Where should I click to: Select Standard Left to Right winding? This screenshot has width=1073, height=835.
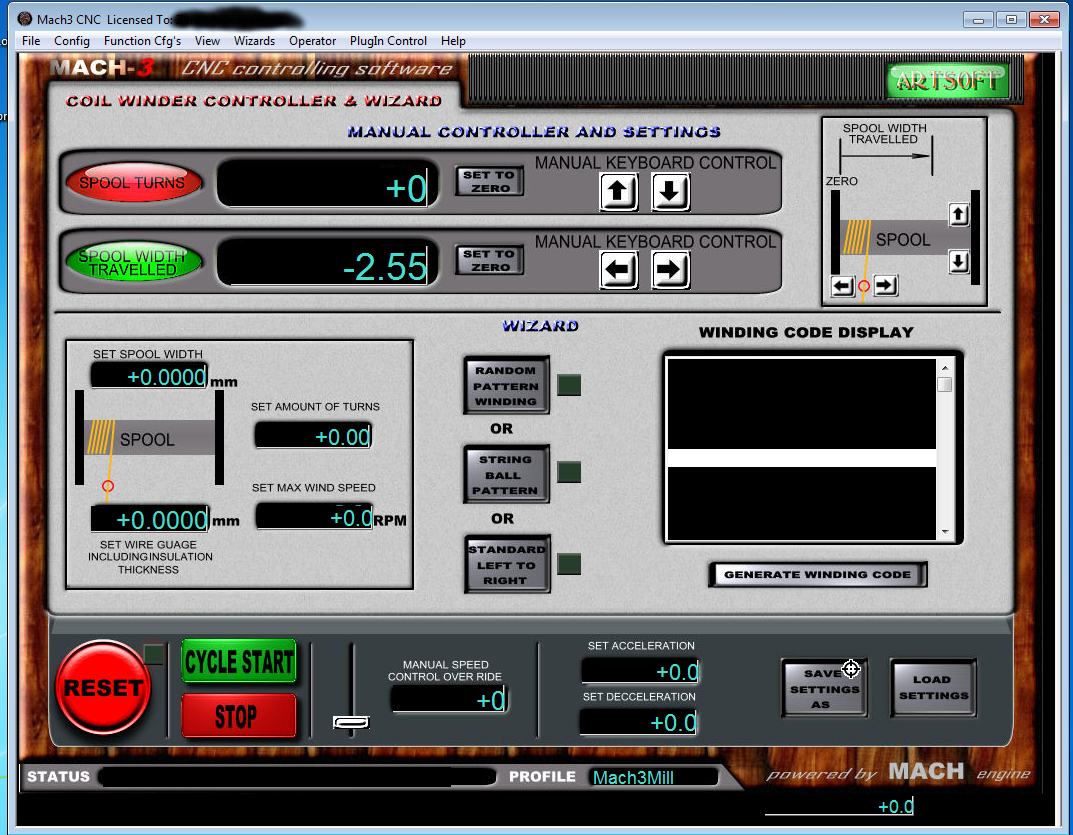click(x=506, y=564)
